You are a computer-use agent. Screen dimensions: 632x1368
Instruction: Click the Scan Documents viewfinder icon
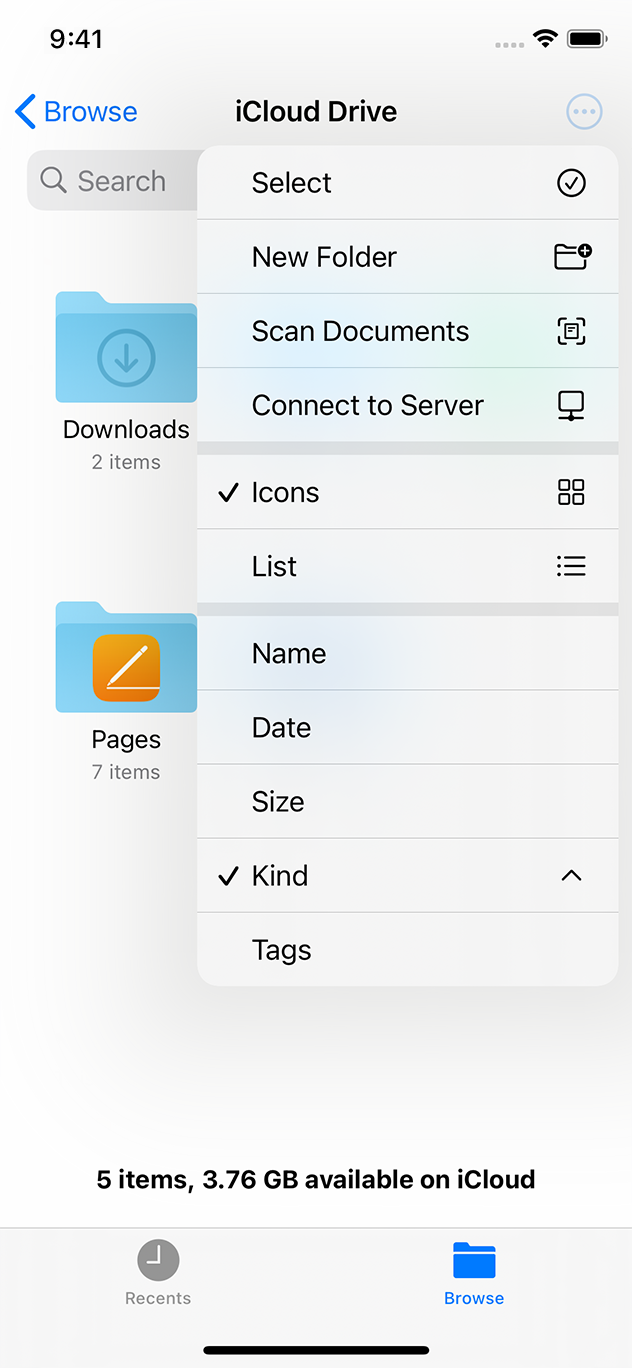coord(571,331)
